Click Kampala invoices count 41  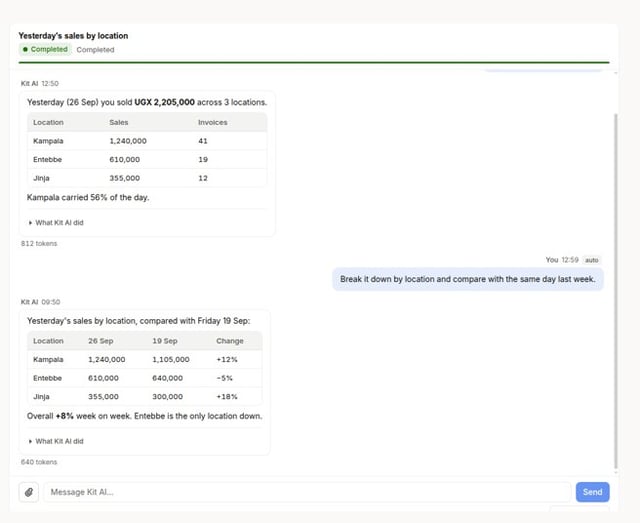coord(203,141)
